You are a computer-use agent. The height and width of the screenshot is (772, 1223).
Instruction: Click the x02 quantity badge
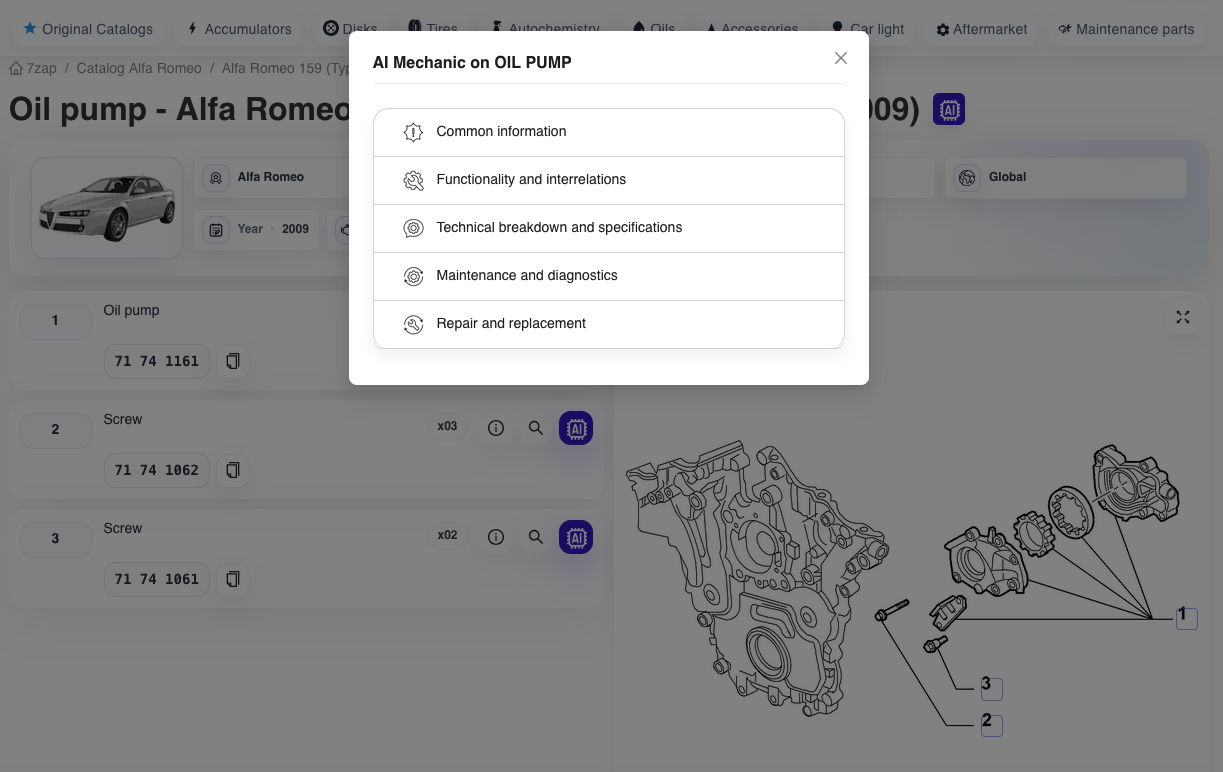tap(447, 536)
